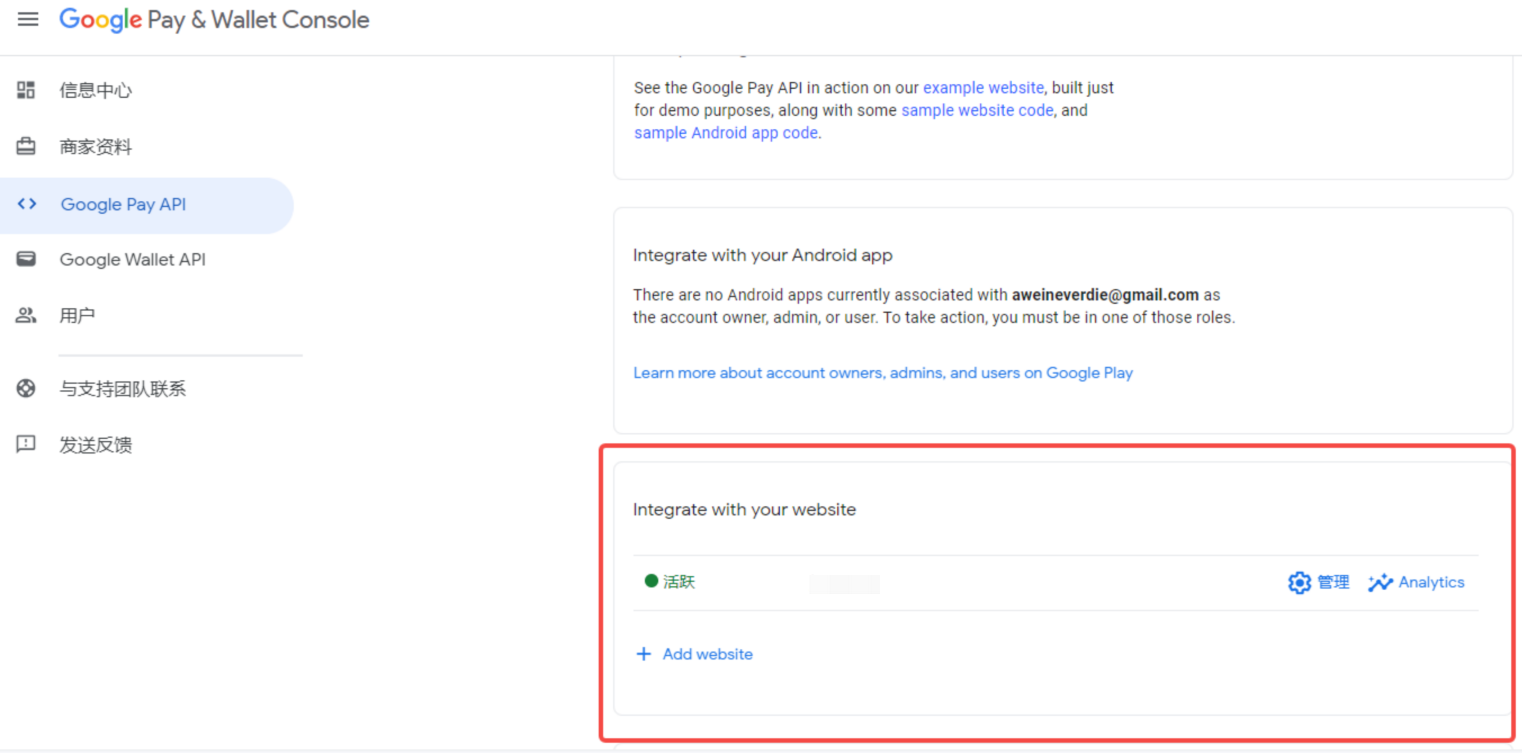
Task: Open the example website link
Action: (983, 88)
